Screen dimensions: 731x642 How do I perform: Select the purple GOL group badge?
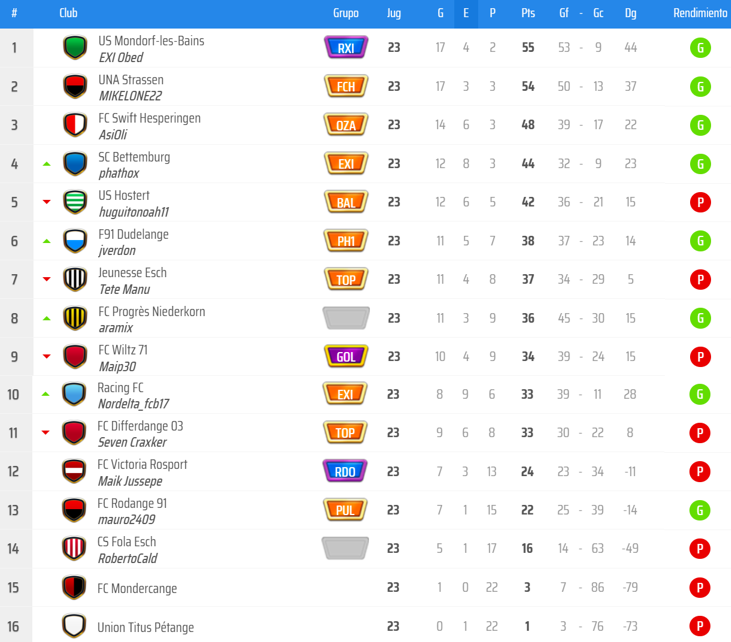(x=346, y=357)
